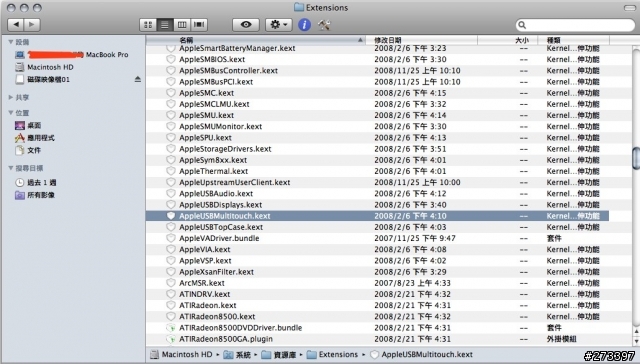This screenshot has width=640, height=364.
Task: Click AppleUSBMultitouch.kext in the path bar
Action: [x=421, y=355]
